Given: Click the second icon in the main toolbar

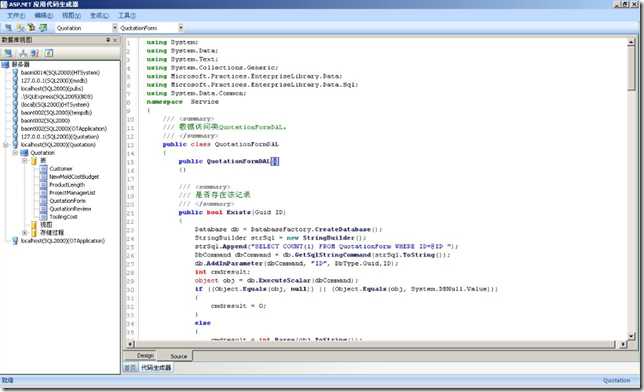Looking at the screenshot, I should pos(20,28).
